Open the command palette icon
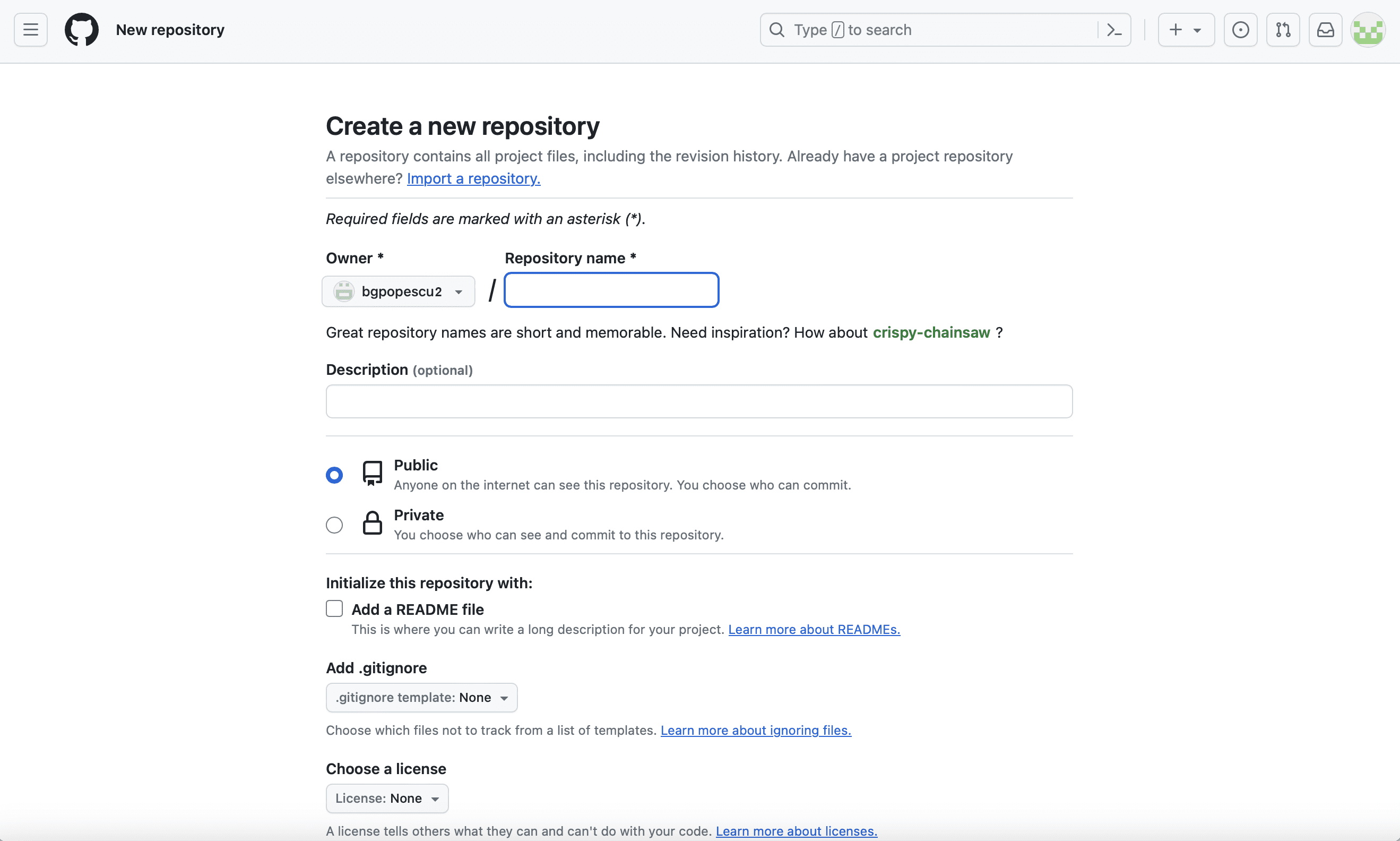1400x841 pixels. point(1113,30)
